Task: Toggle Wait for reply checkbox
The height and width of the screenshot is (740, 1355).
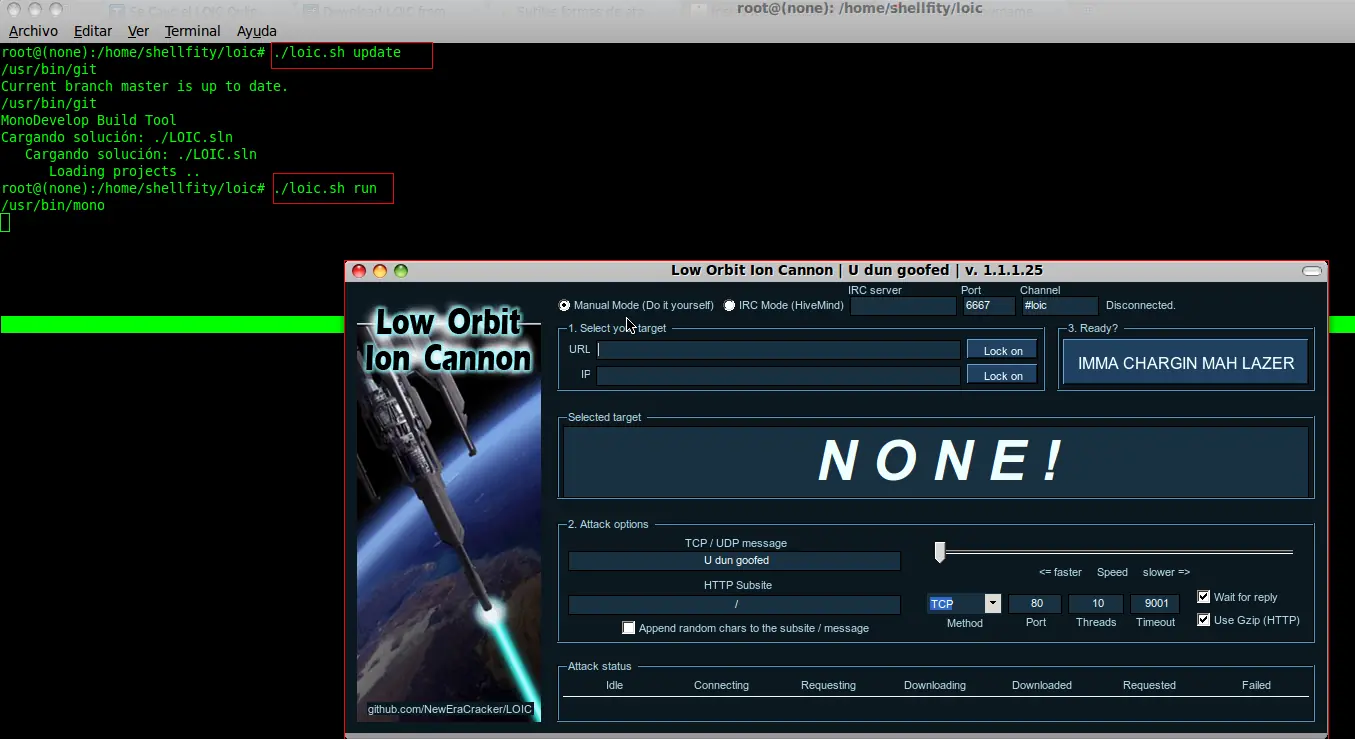Action: (x=1204, y=597)
